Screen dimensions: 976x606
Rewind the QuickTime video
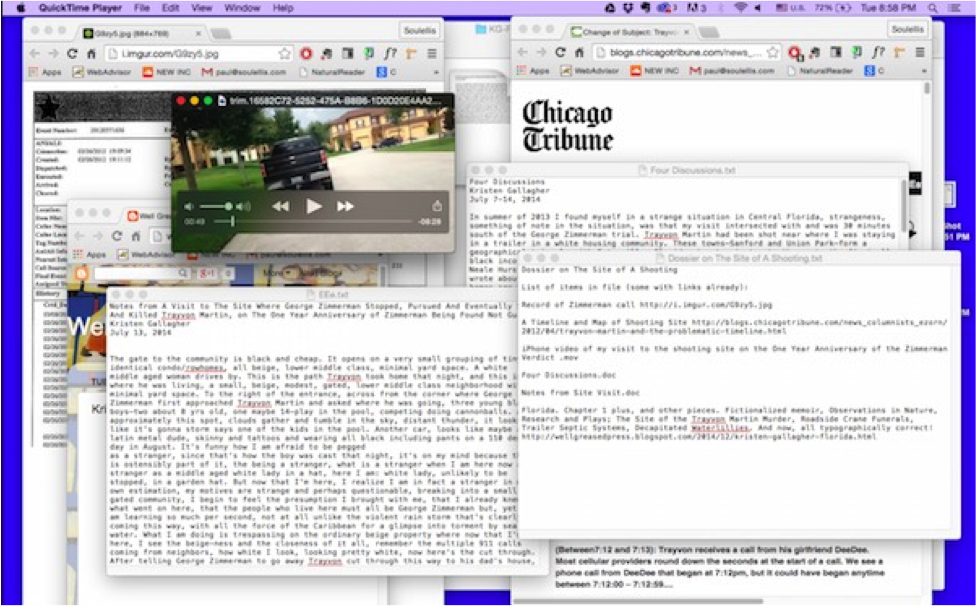coord(281,207)
